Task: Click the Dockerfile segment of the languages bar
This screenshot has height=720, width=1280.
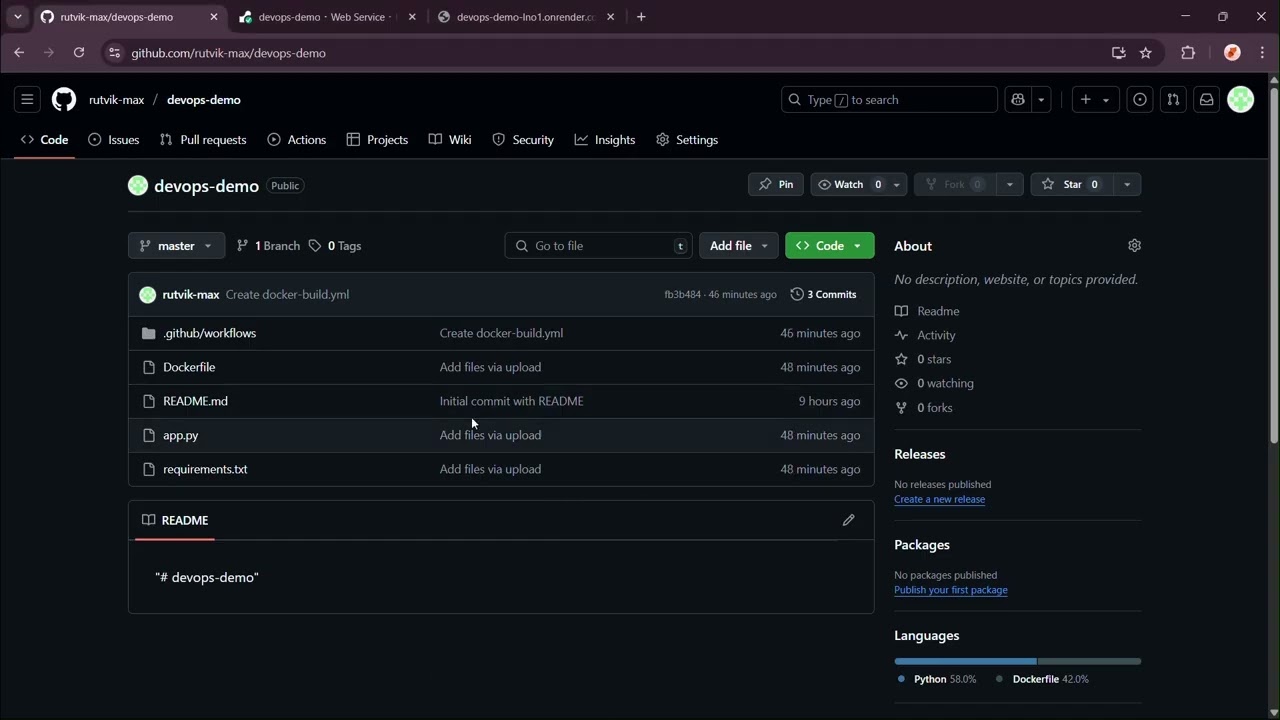Action: click(x=1090, y=661)
